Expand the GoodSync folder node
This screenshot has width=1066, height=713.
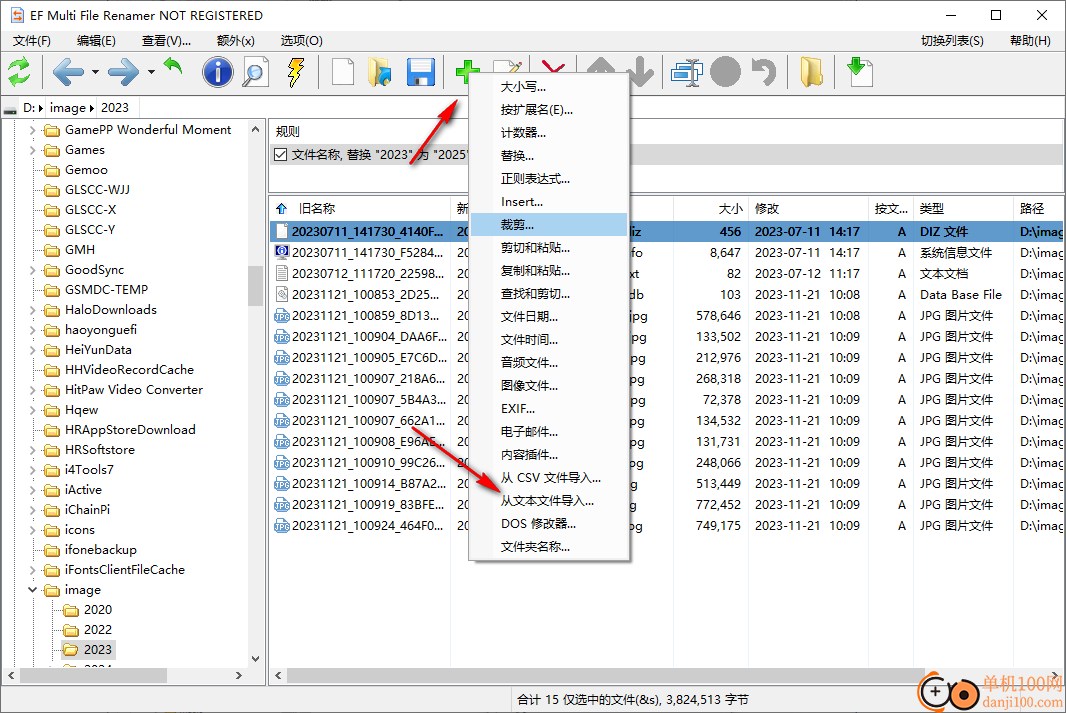(32, 270)
